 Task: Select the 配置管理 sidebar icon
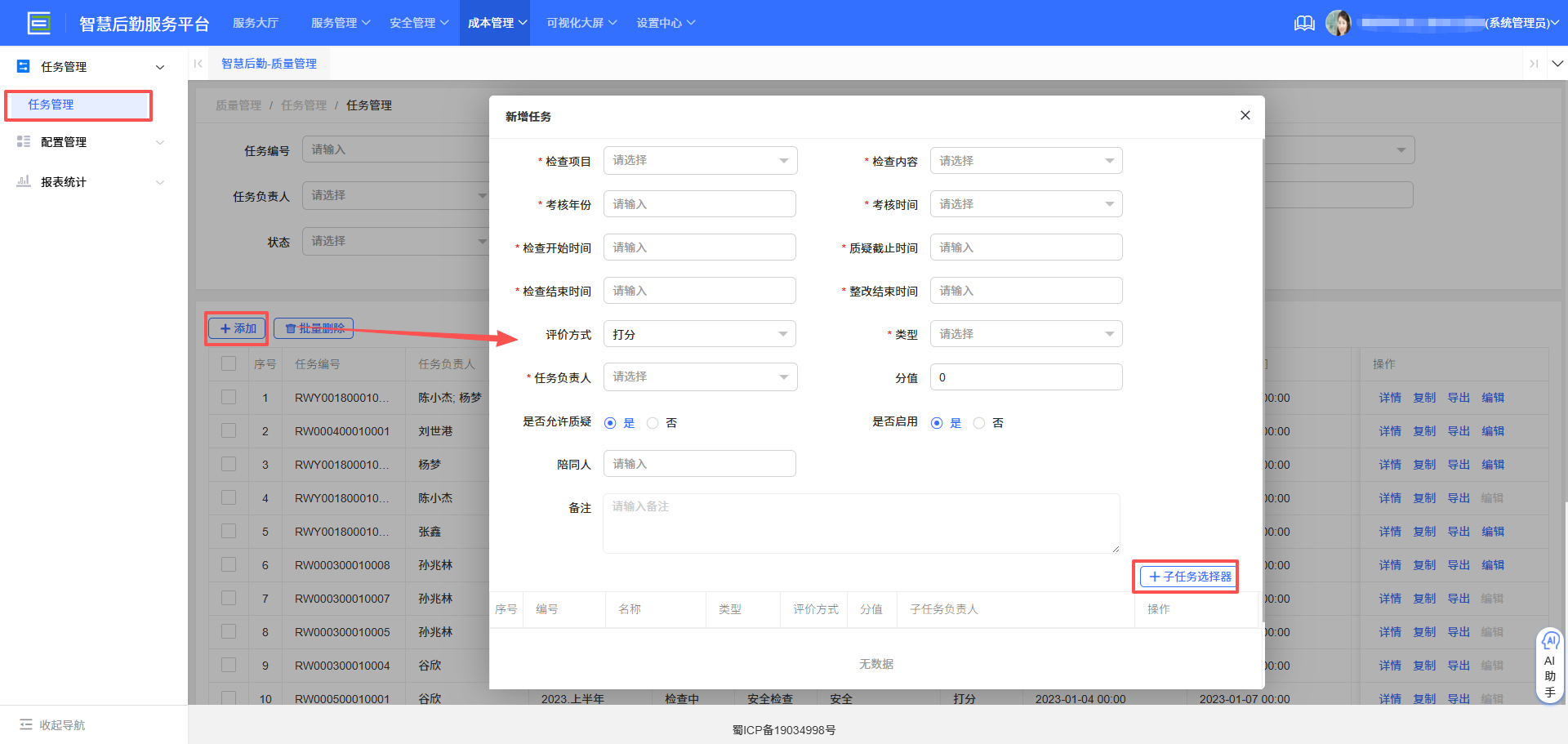(x=24, y=141)
